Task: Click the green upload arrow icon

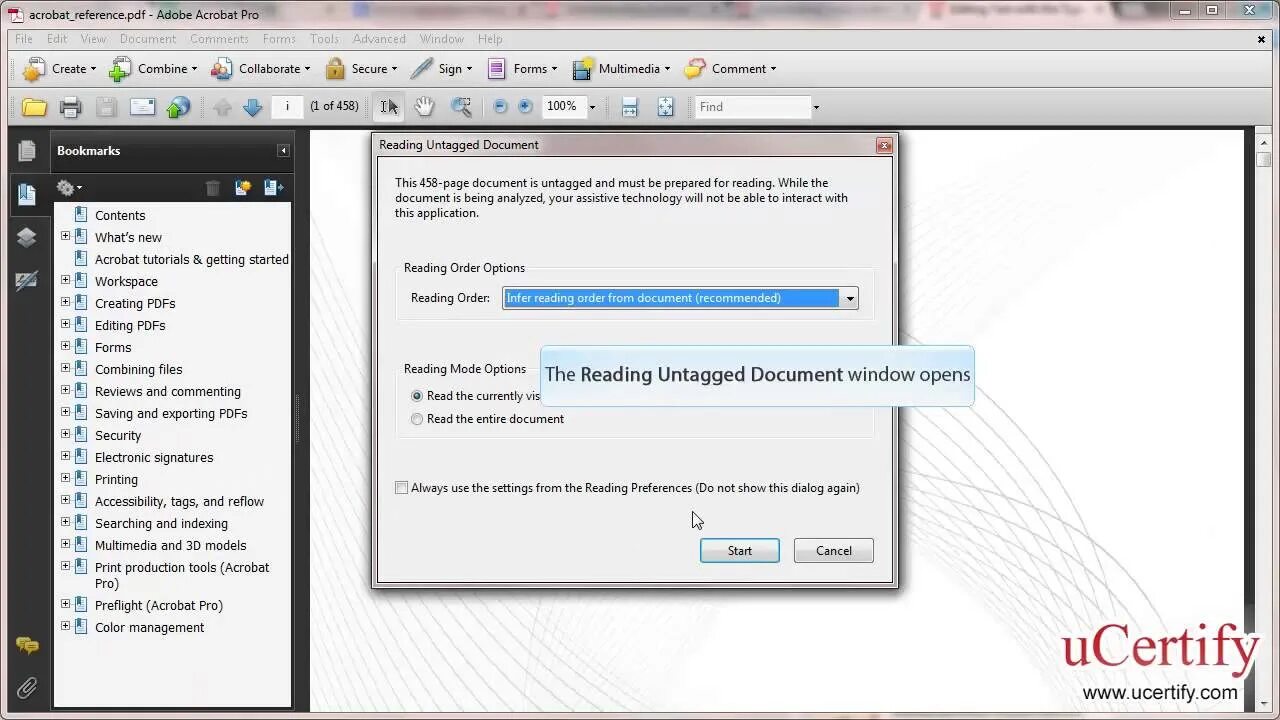Action: (x=178, y=107)
